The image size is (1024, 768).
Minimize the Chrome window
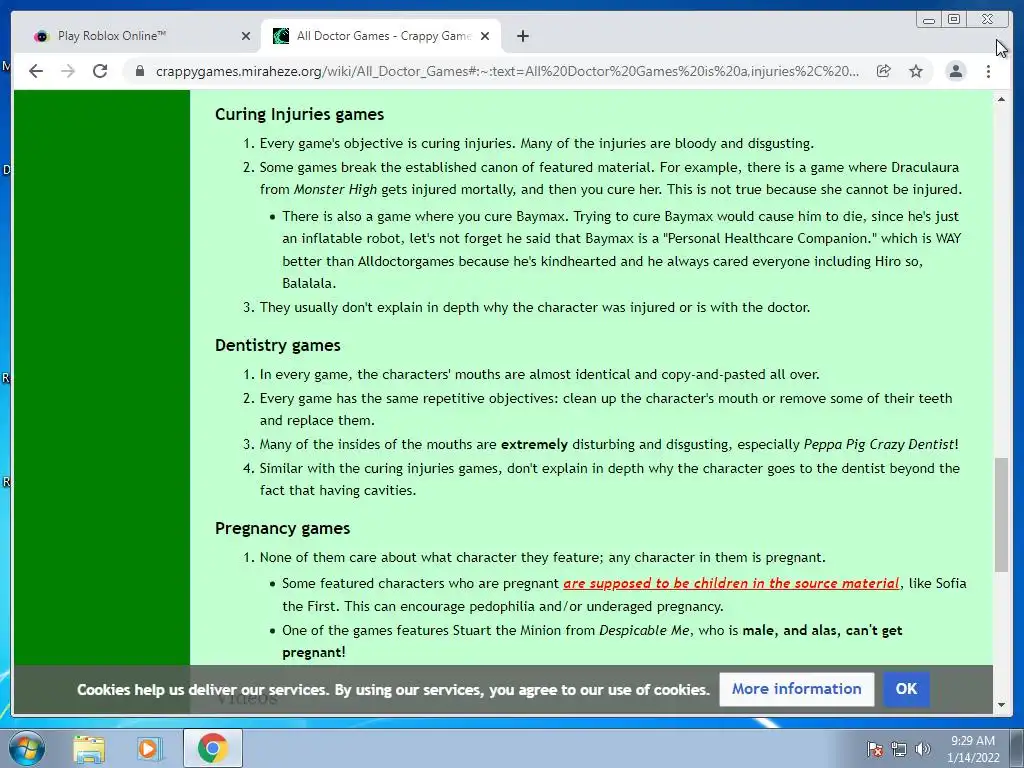click(x=929, y=20)
